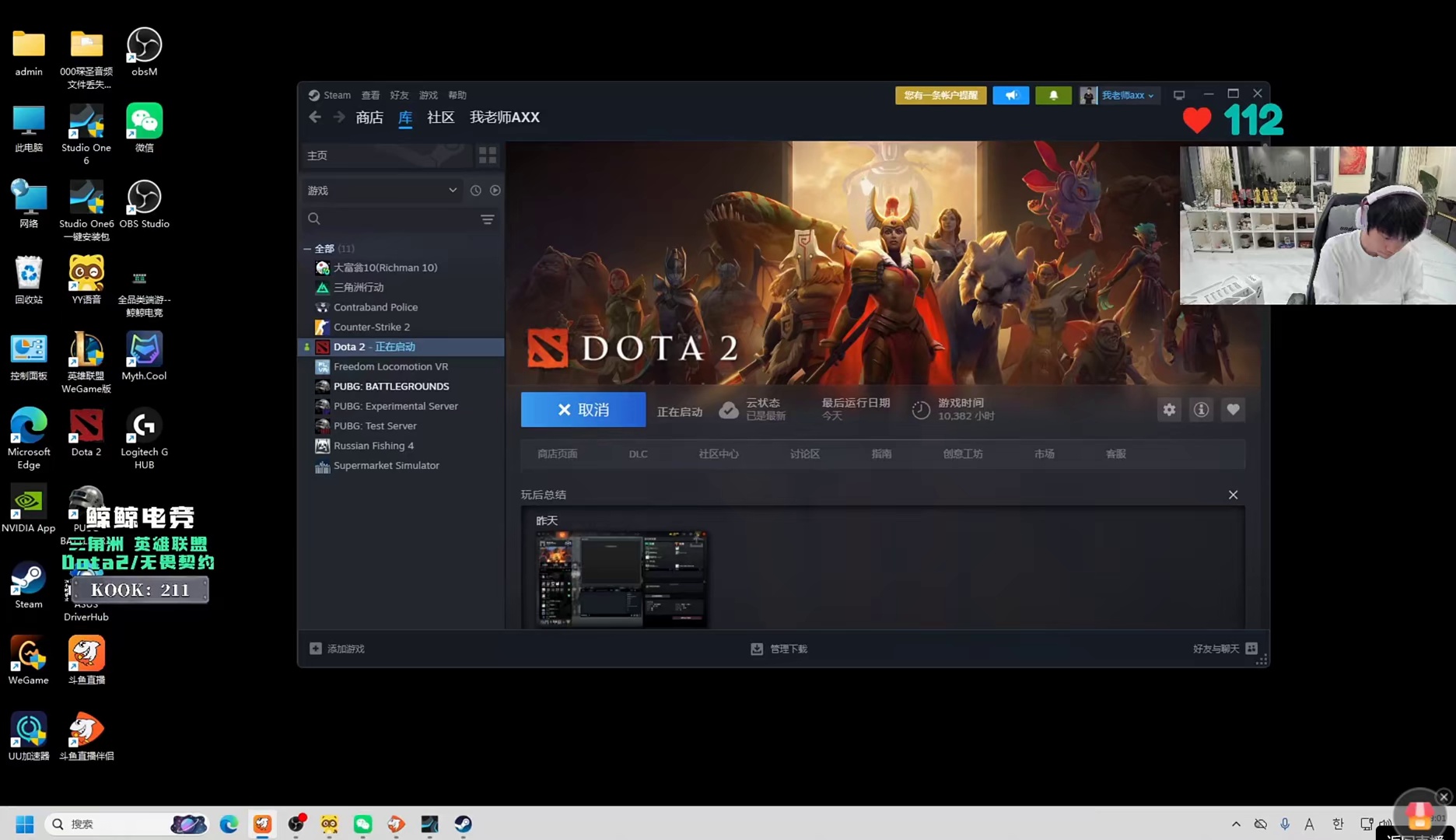Viewport: 1456px width, 840px height.
Task: Open the Dota 2 info icon
Action: (1201, 410)
